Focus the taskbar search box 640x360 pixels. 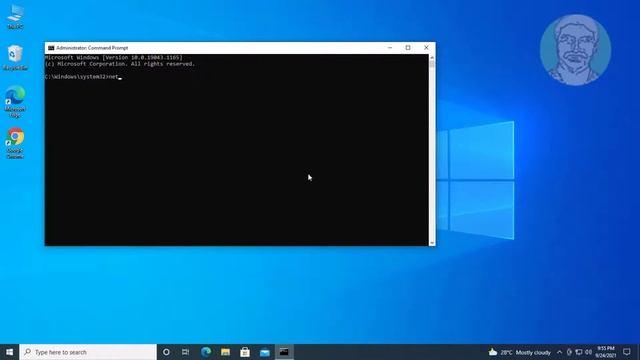(x=88, y=352)
